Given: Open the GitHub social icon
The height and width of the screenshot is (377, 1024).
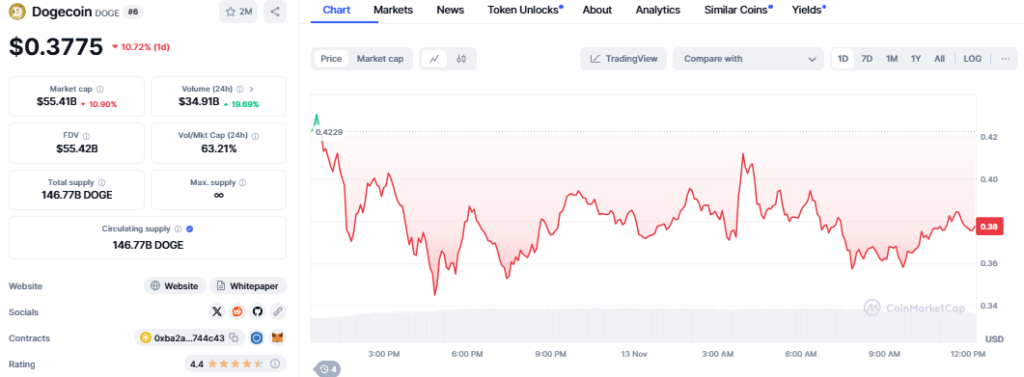Looking at the screenshot, I should pos(257,312).
